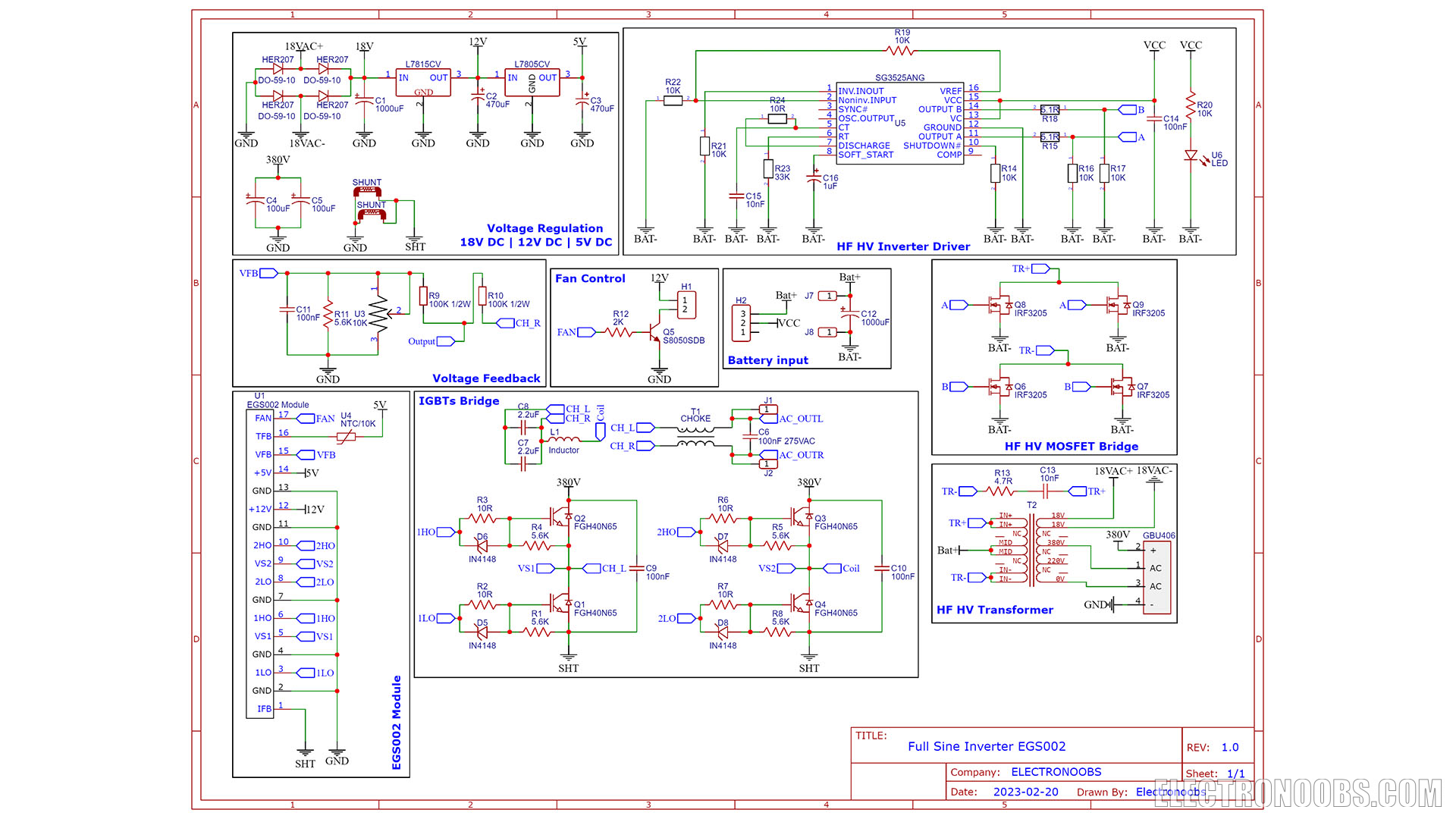Click the date '2023-02-20'

tap(1026, 792)
